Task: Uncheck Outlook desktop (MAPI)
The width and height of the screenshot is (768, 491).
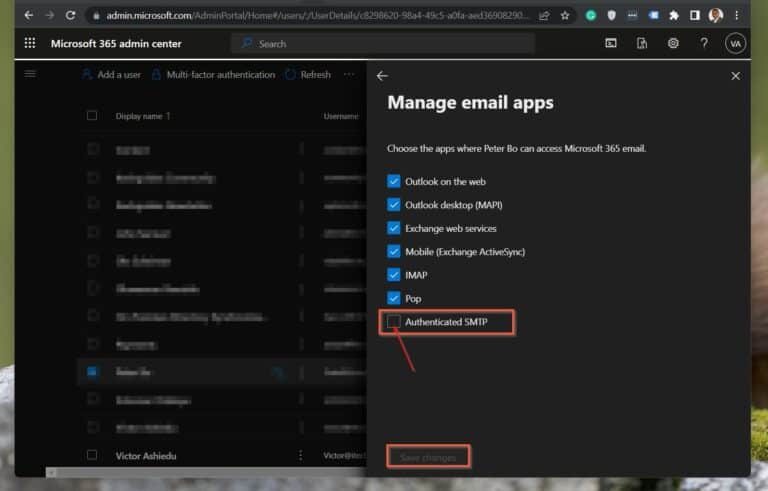Action: (393, 204)
